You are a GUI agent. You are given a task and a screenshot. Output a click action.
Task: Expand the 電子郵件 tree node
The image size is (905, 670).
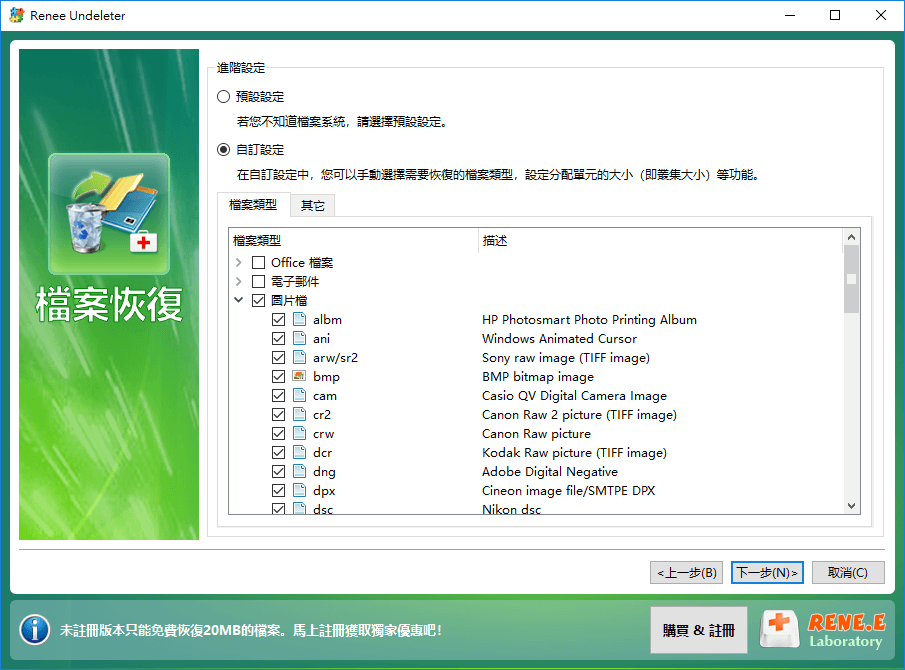click(238, 282)
